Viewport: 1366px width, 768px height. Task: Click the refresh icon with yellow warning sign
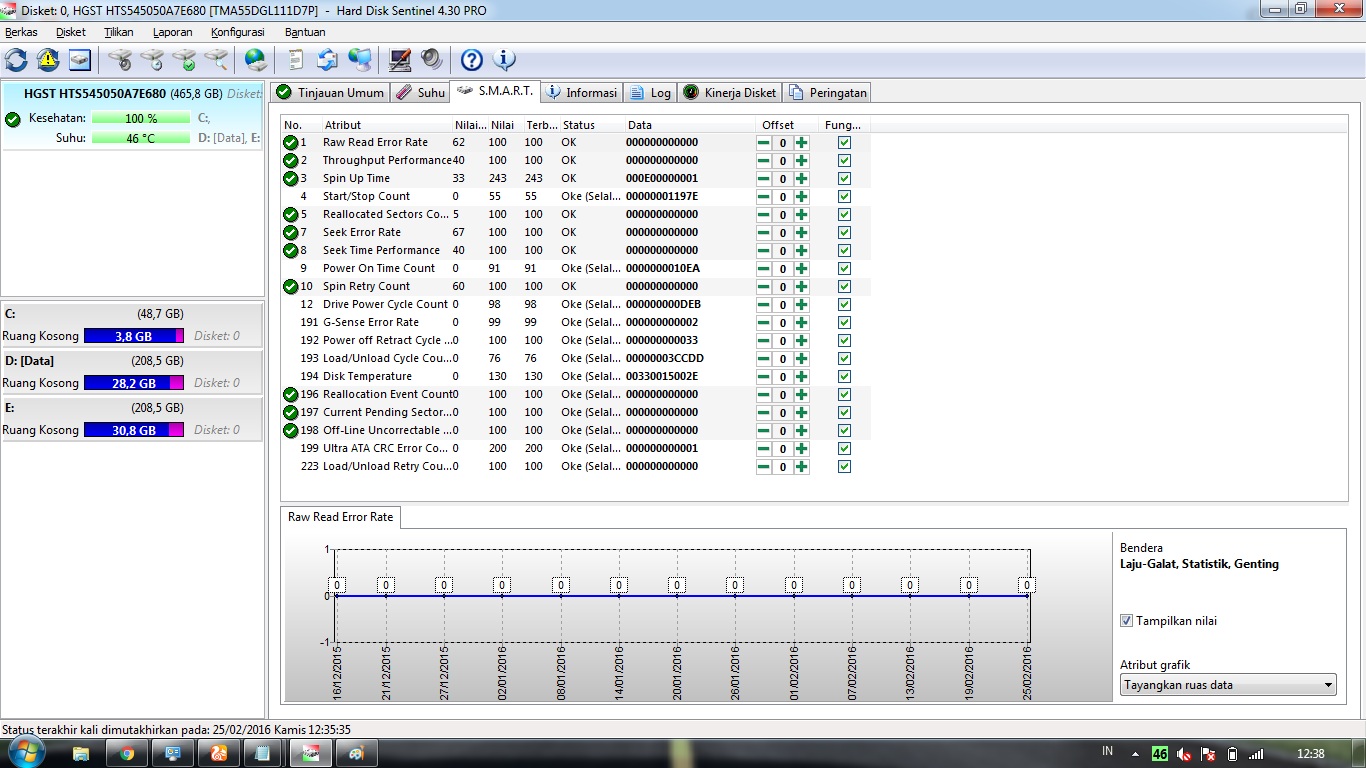[48, 60]
